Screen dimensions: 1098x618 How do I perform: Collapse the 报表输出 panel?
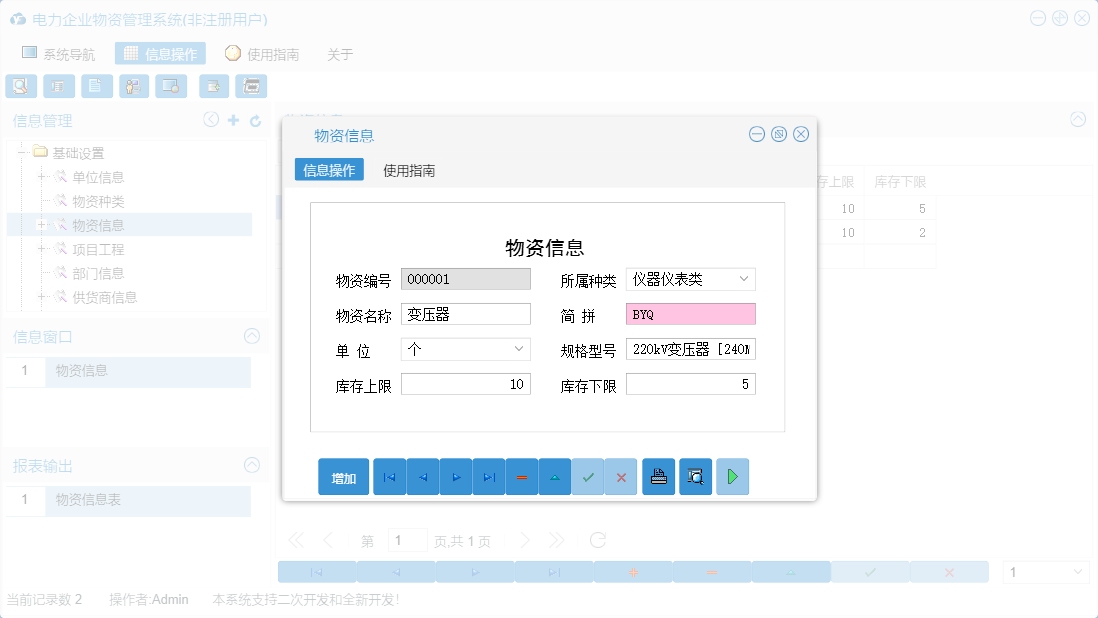point(251,465)
